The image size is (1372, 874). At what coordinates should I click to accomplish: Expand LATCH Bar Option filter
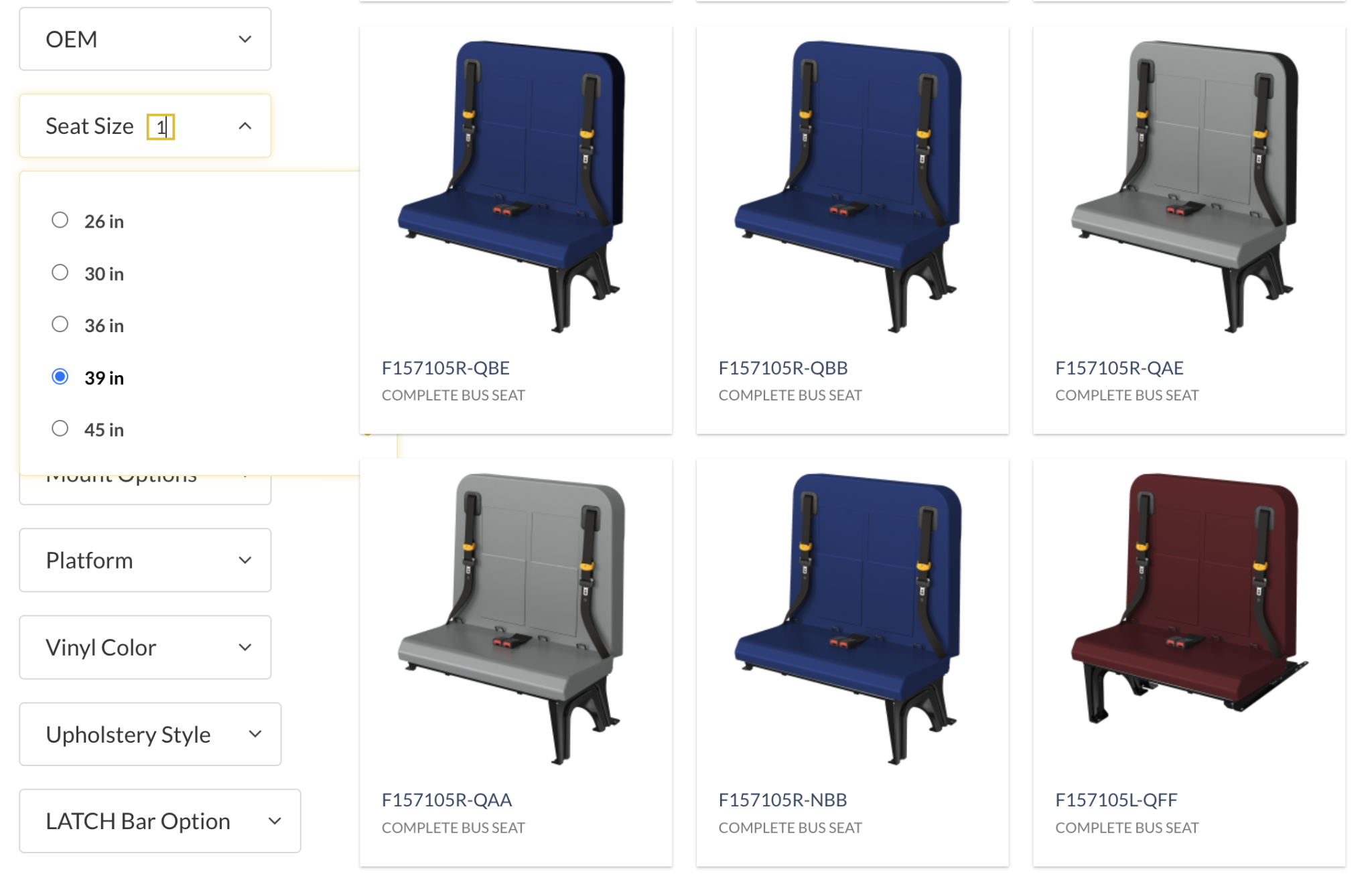coord(160,820)
